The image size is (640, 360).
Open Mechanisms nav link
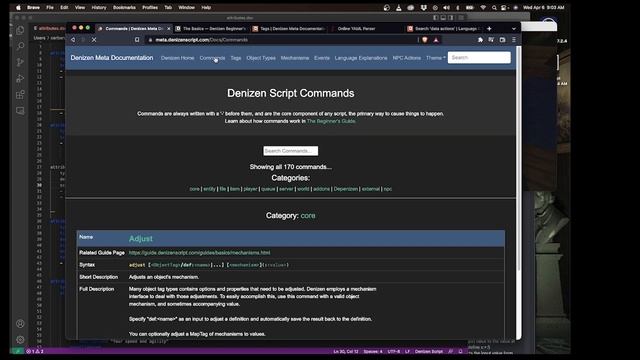point(295,58)
